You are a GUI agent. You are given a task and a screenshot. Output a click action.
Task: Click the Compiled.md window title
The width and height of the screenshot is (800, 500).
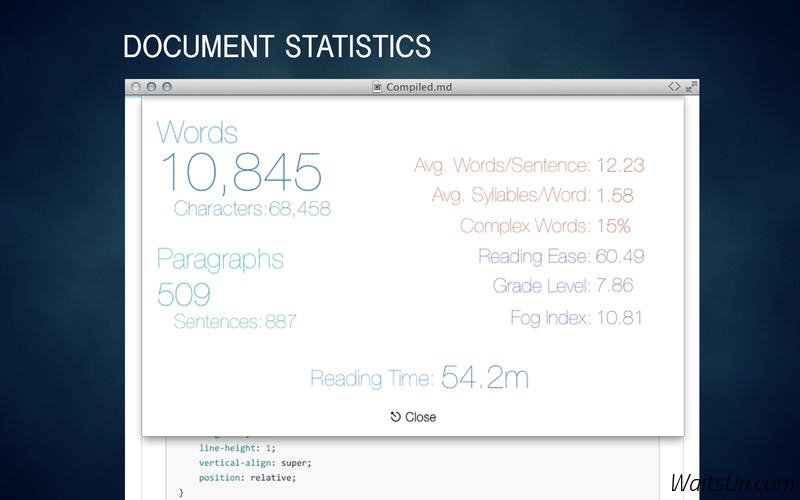419,87
